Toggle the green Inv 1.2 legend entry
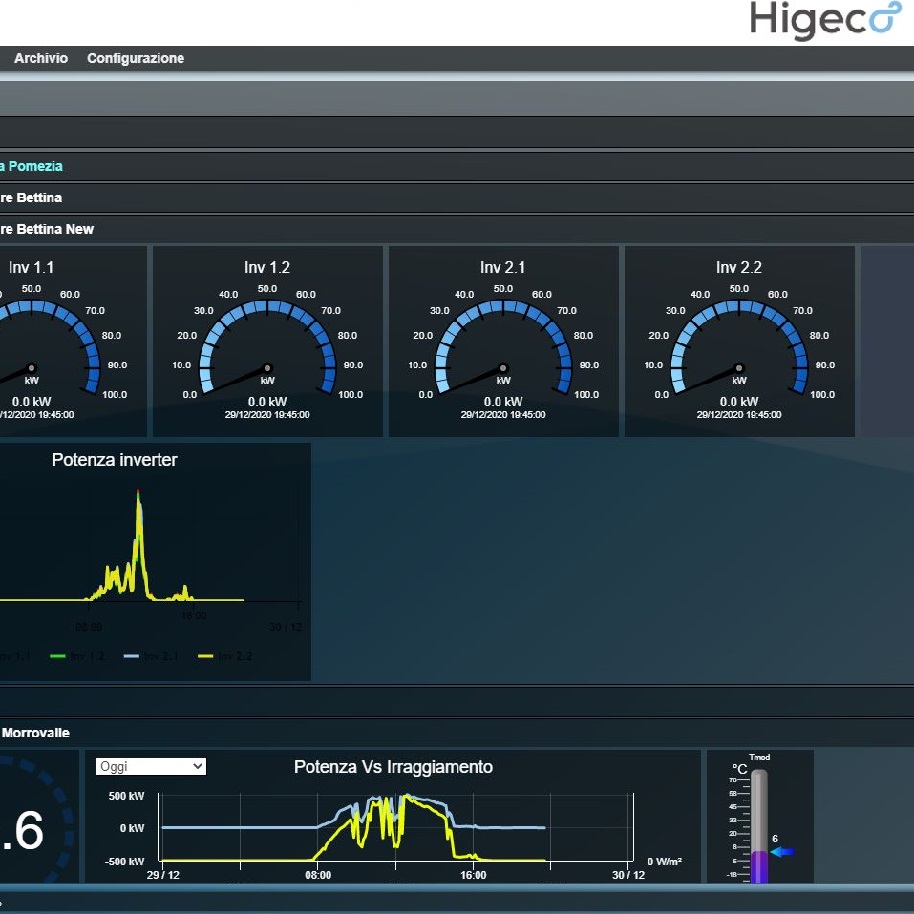Image resolution: width=914 pixels, height=914 pixels. coord(78,656)
